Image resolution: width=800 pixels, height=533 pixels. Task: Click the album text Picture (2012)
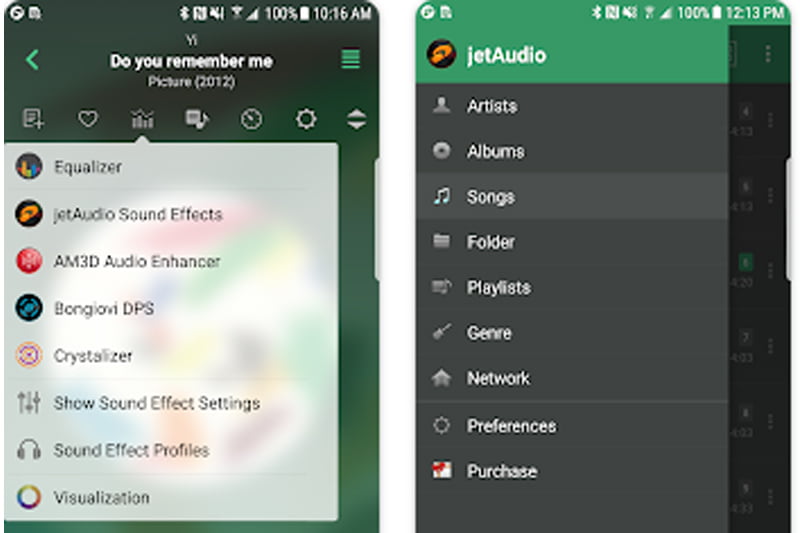pyautogui.click(x=191, y=82)
